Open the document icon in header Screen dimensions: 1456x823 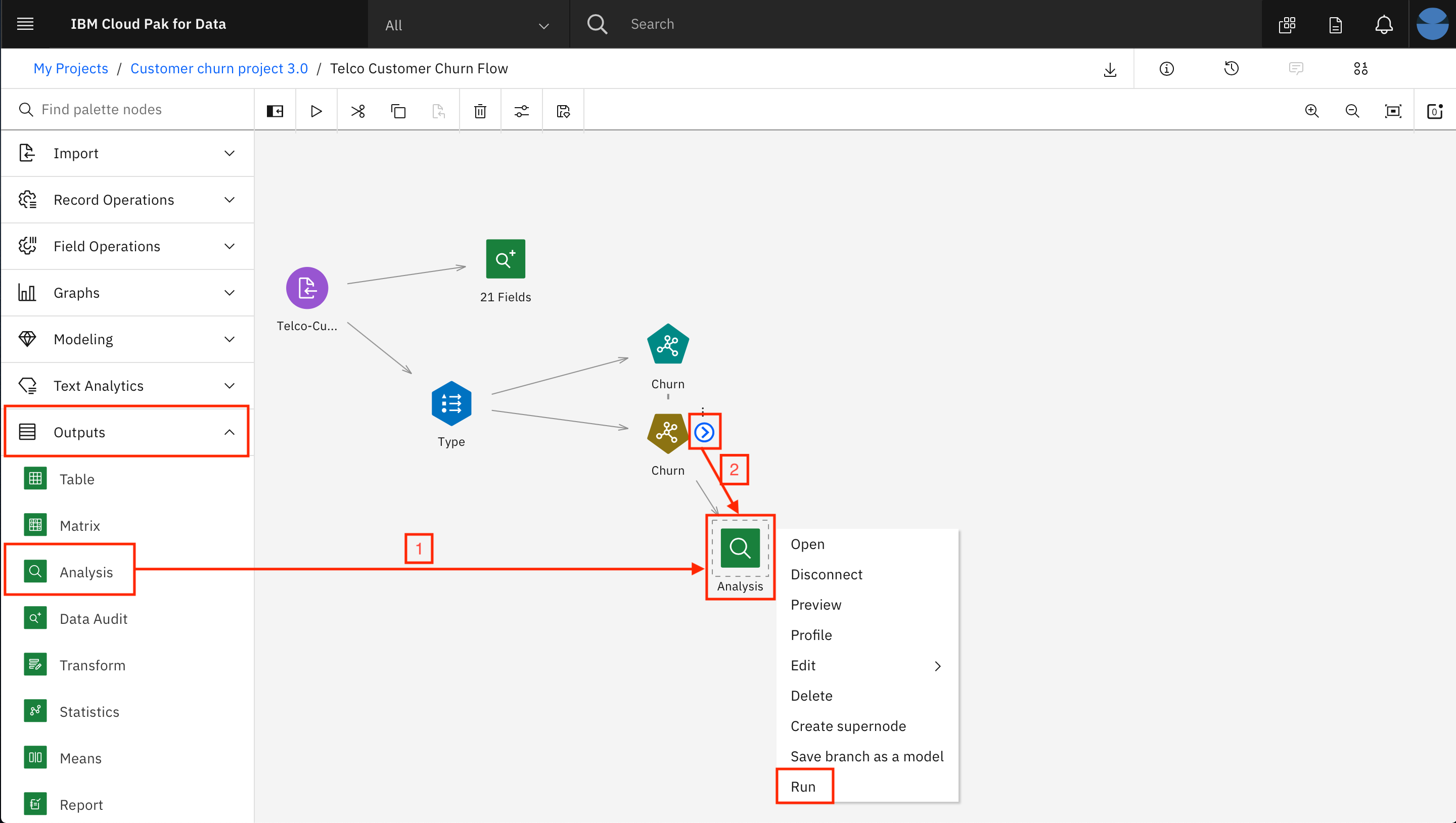click(1336, 24)
